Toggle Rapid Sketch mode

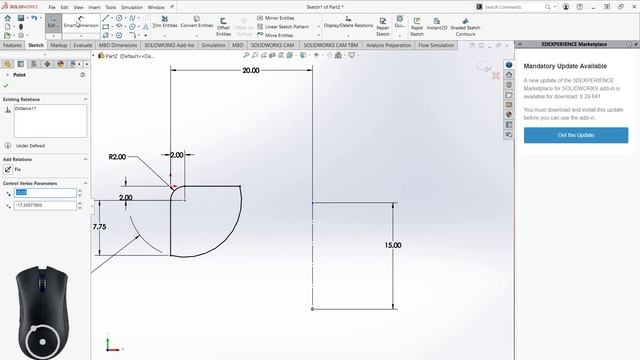coord(417,27)
